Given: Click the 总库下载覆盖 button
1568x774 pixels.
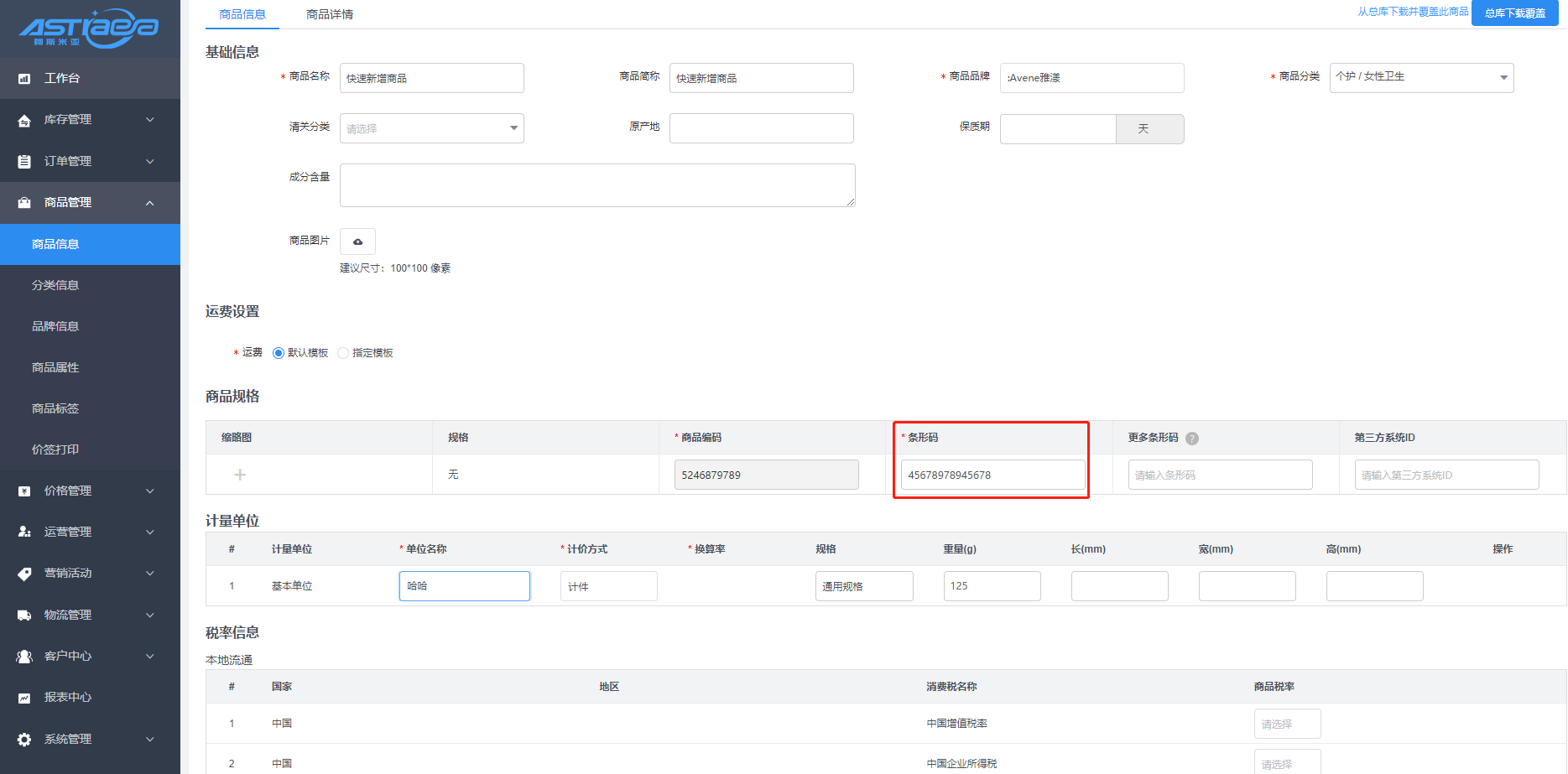Looking at the screenshot, I should click(x=1514, y=13).
